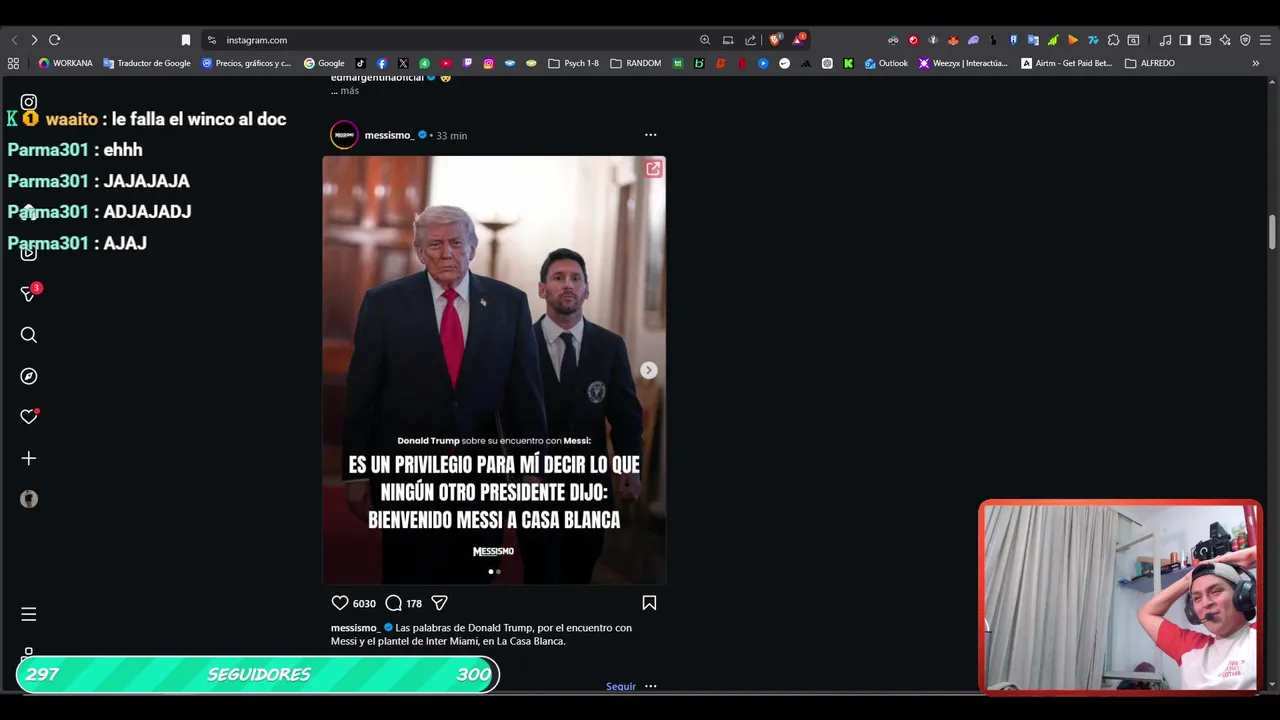Click messismo_ username in the caption
Screen dimensions: 1280x720
coord(355,628)
